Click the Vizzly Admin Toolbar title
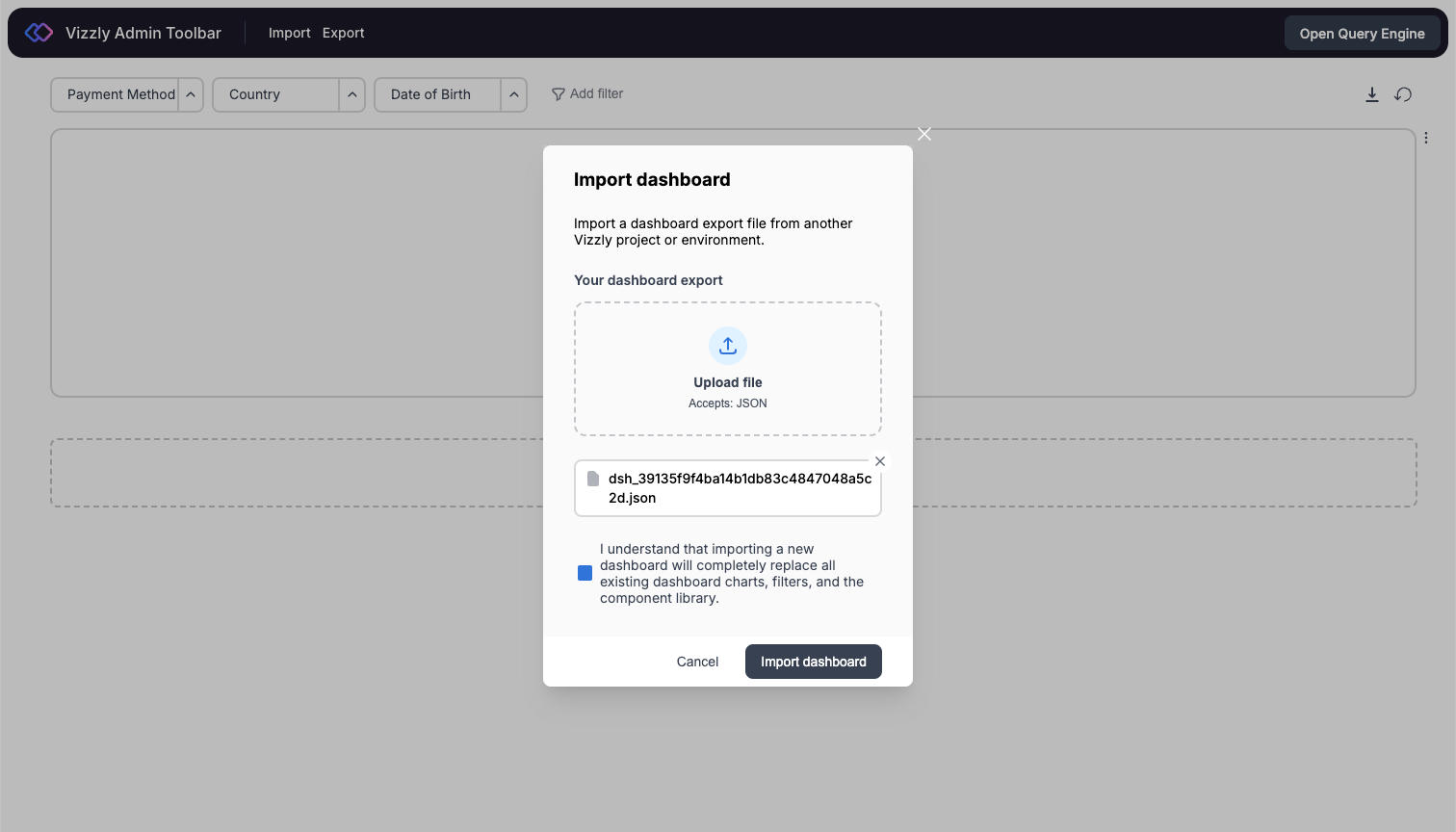1456x832 pixels. (x=143, y=33)
